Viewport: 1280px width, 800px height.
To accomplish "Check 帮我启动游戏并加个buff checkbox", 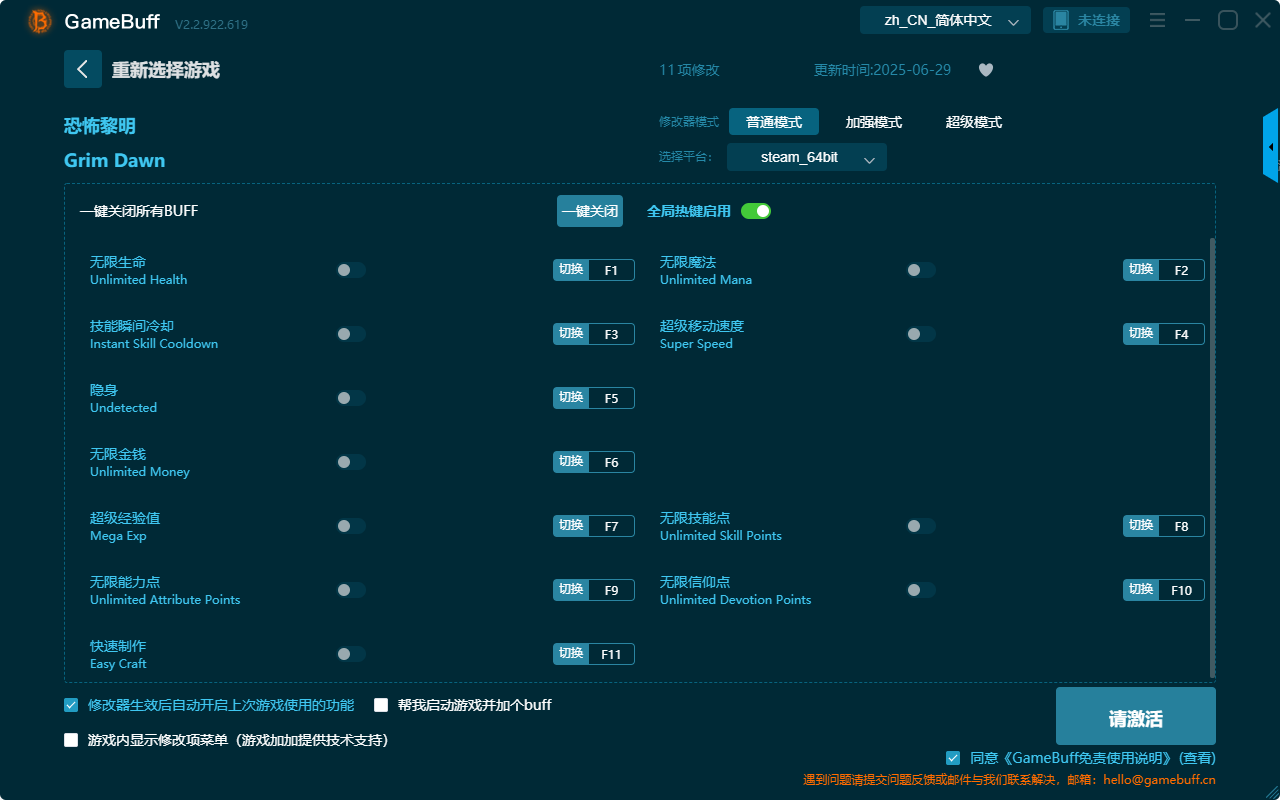I will pos(381,705).
